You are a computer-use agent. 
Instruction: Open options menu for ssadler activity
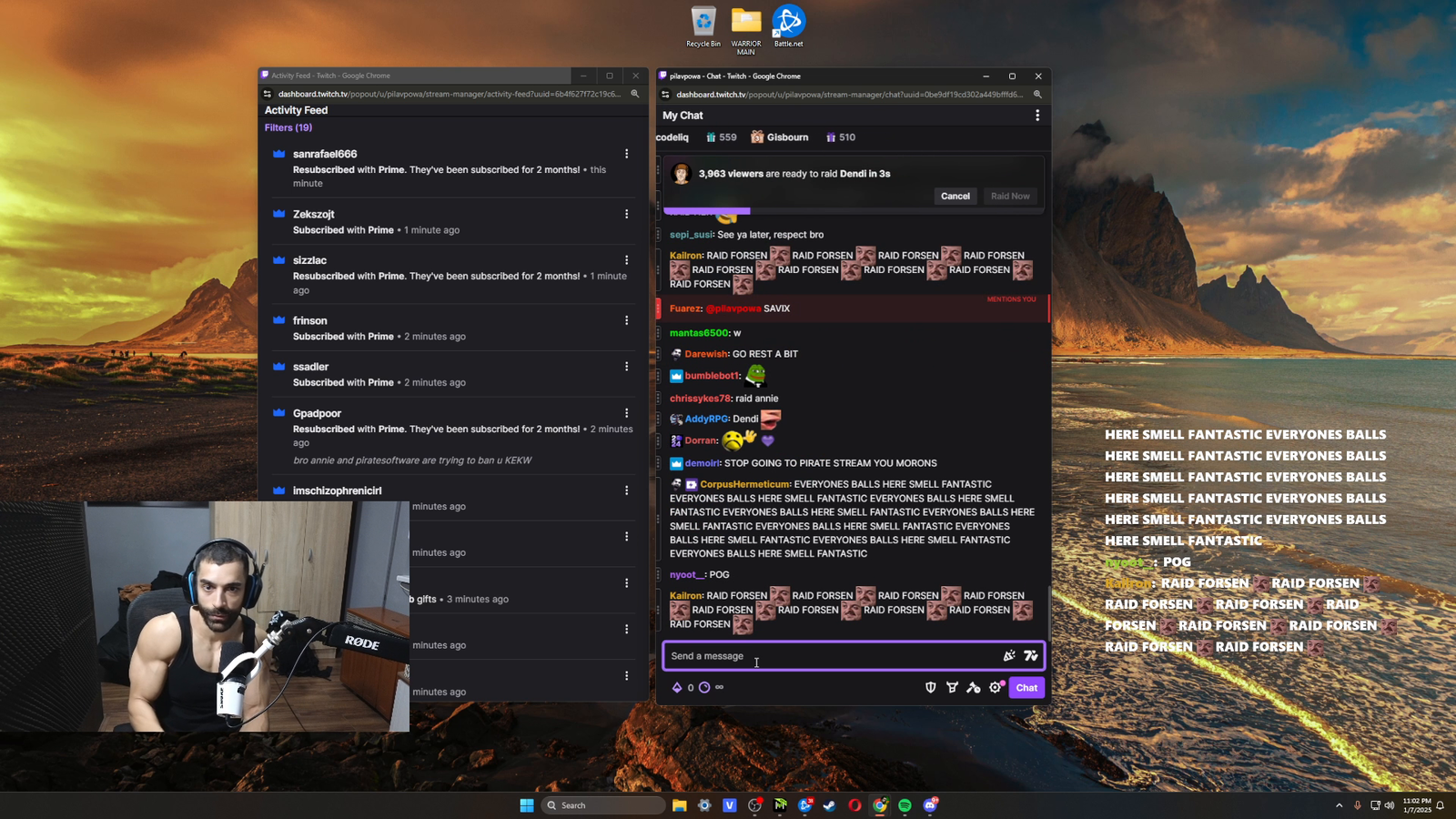click(x=626, y=367)
